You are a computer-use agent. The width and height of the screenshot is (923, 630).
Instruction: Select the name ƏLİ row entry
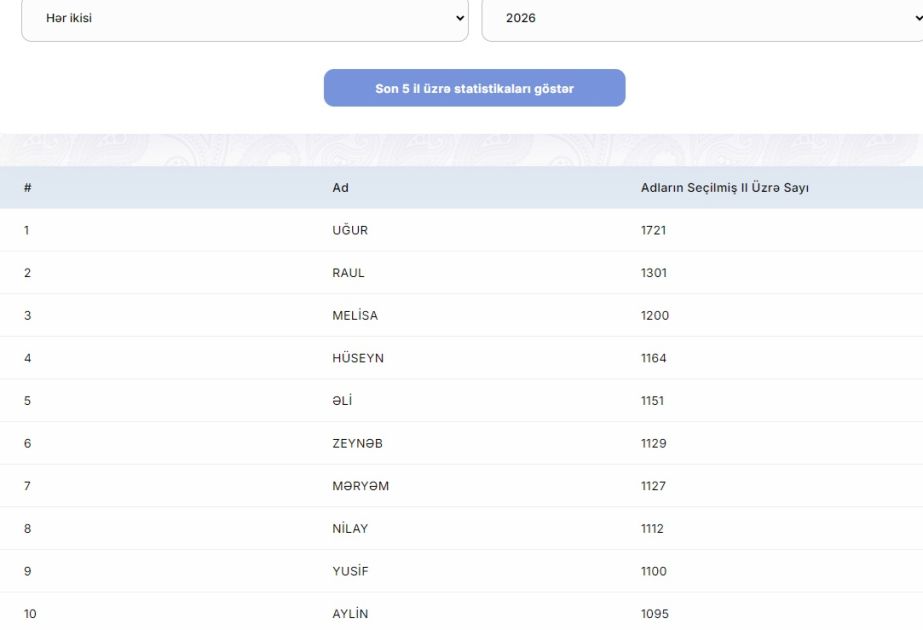point(344,401)
